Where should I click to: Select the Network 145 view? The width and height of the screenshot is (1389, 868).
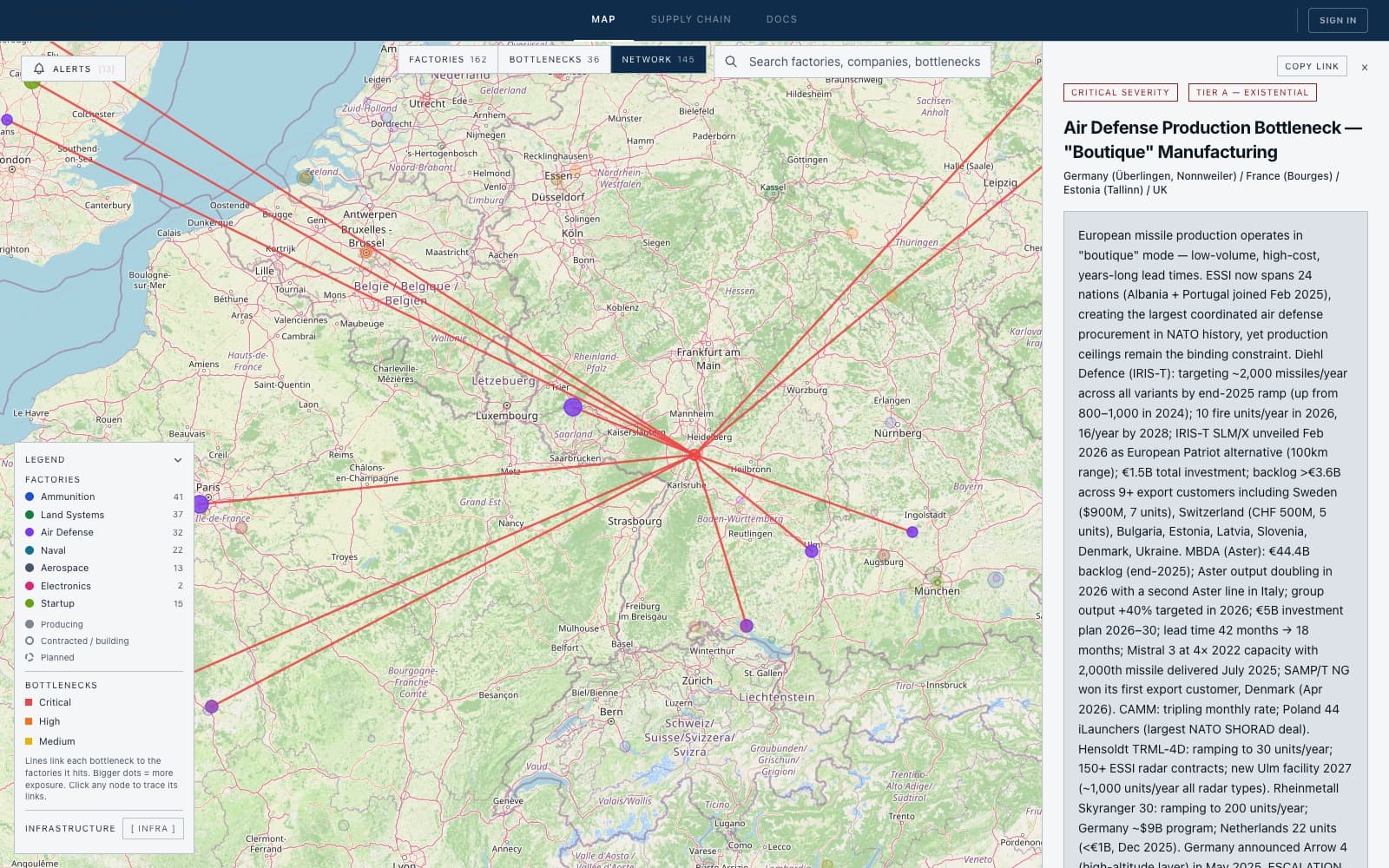pyautogui.click(x=658, y=60)
